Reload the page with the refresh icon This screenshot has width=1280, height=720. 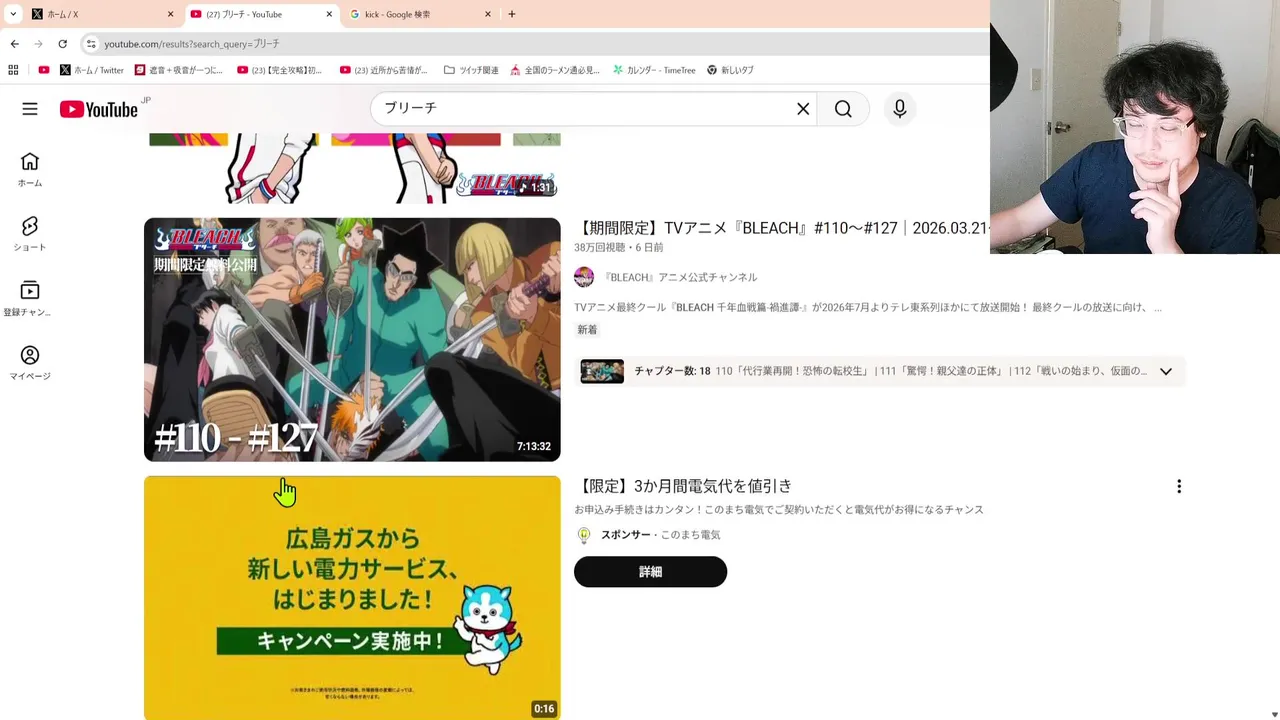(x=62, y=44)
